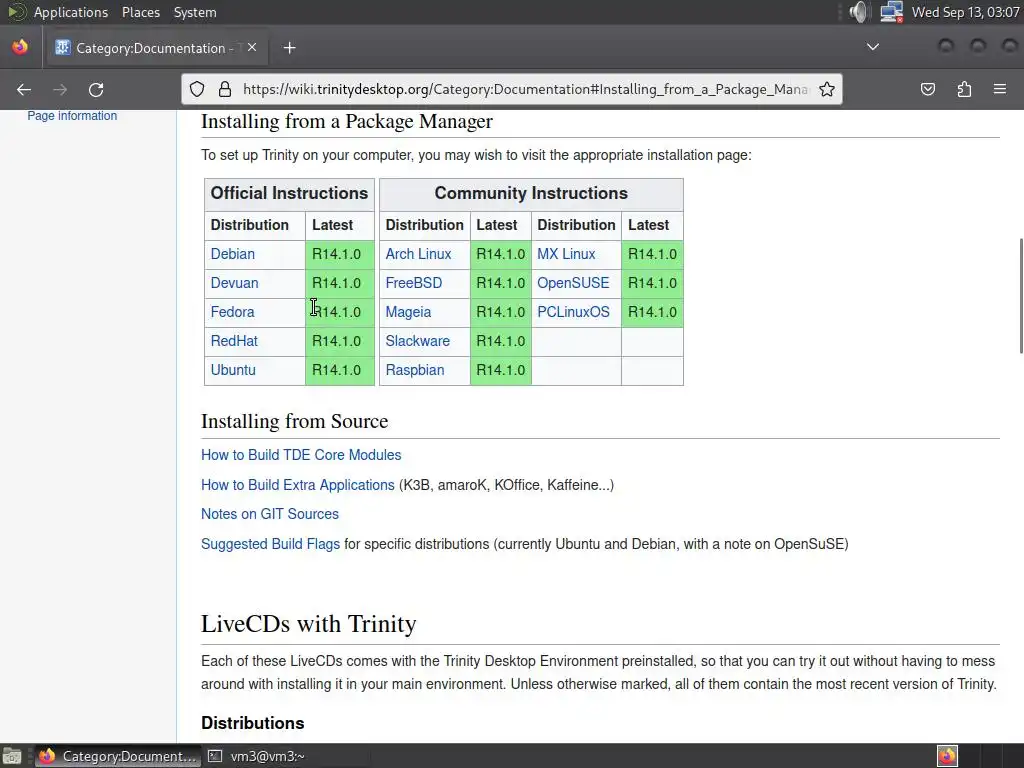Click the page vertical scrollbar thumb
1024x768 pixels.
pyautogui.click(x=1021, y=296)
